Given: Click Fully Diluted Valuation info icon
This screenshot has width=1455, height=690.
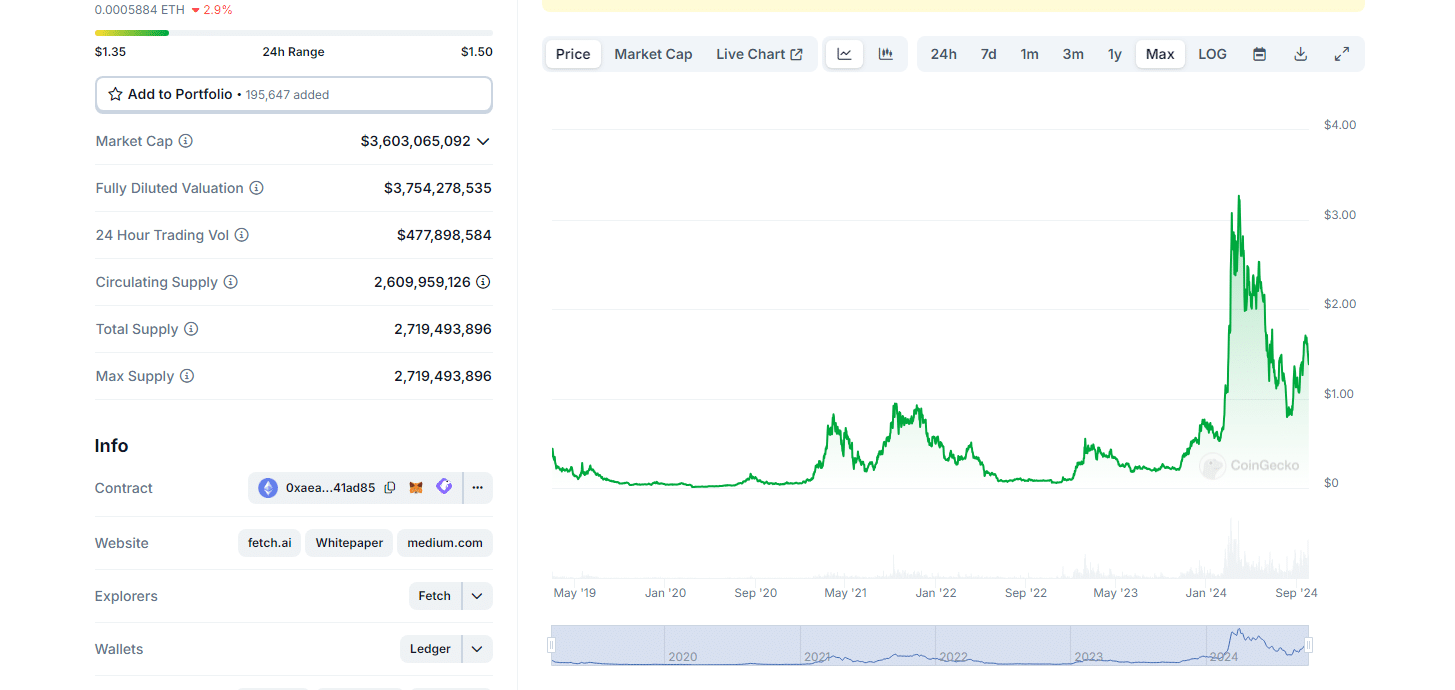Looking at the screenshot, I should pyautogui.click(x=256, y=188).
